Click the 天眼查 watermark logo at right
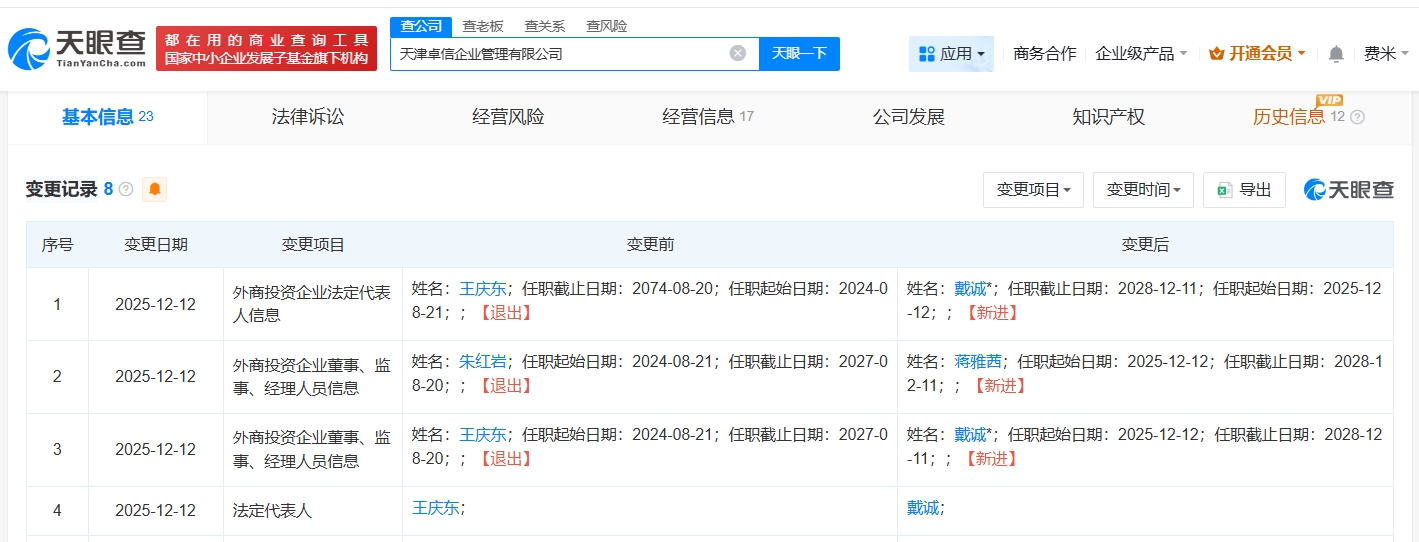1419x542 pixels. pyautogui.click(x=1348, y=190)
